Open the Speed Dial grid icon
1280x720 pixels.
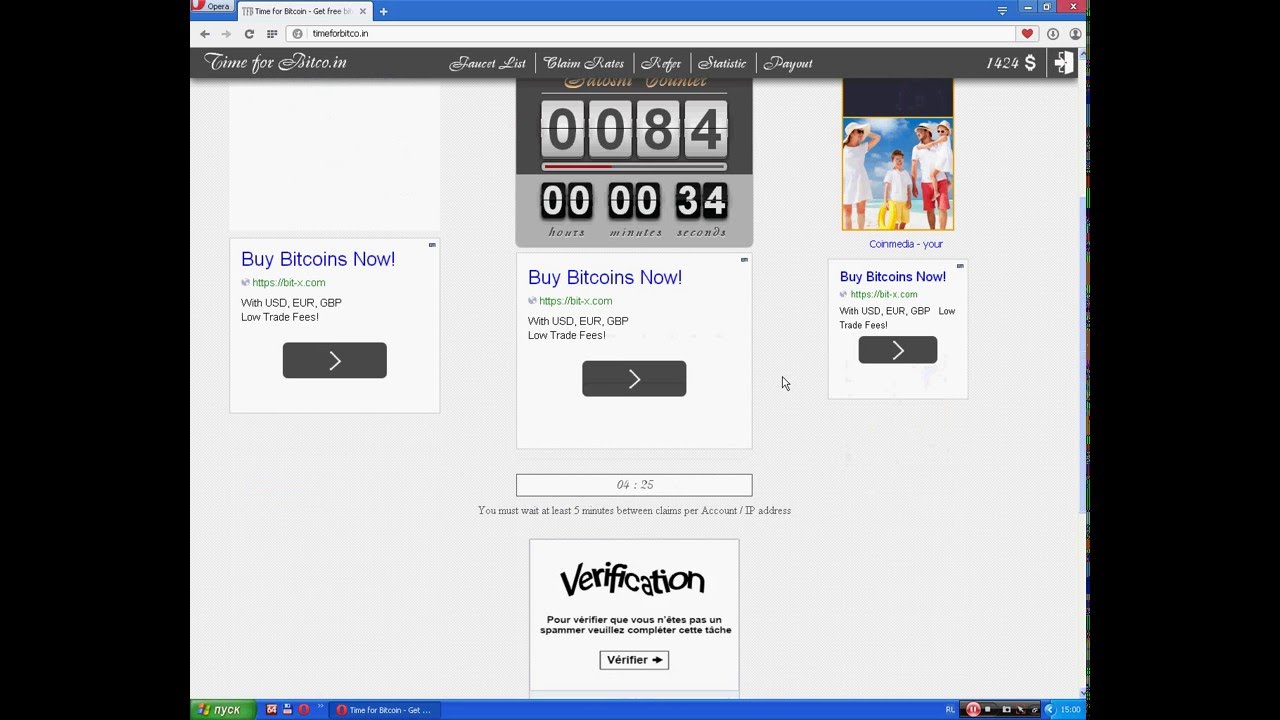point(272,33)
